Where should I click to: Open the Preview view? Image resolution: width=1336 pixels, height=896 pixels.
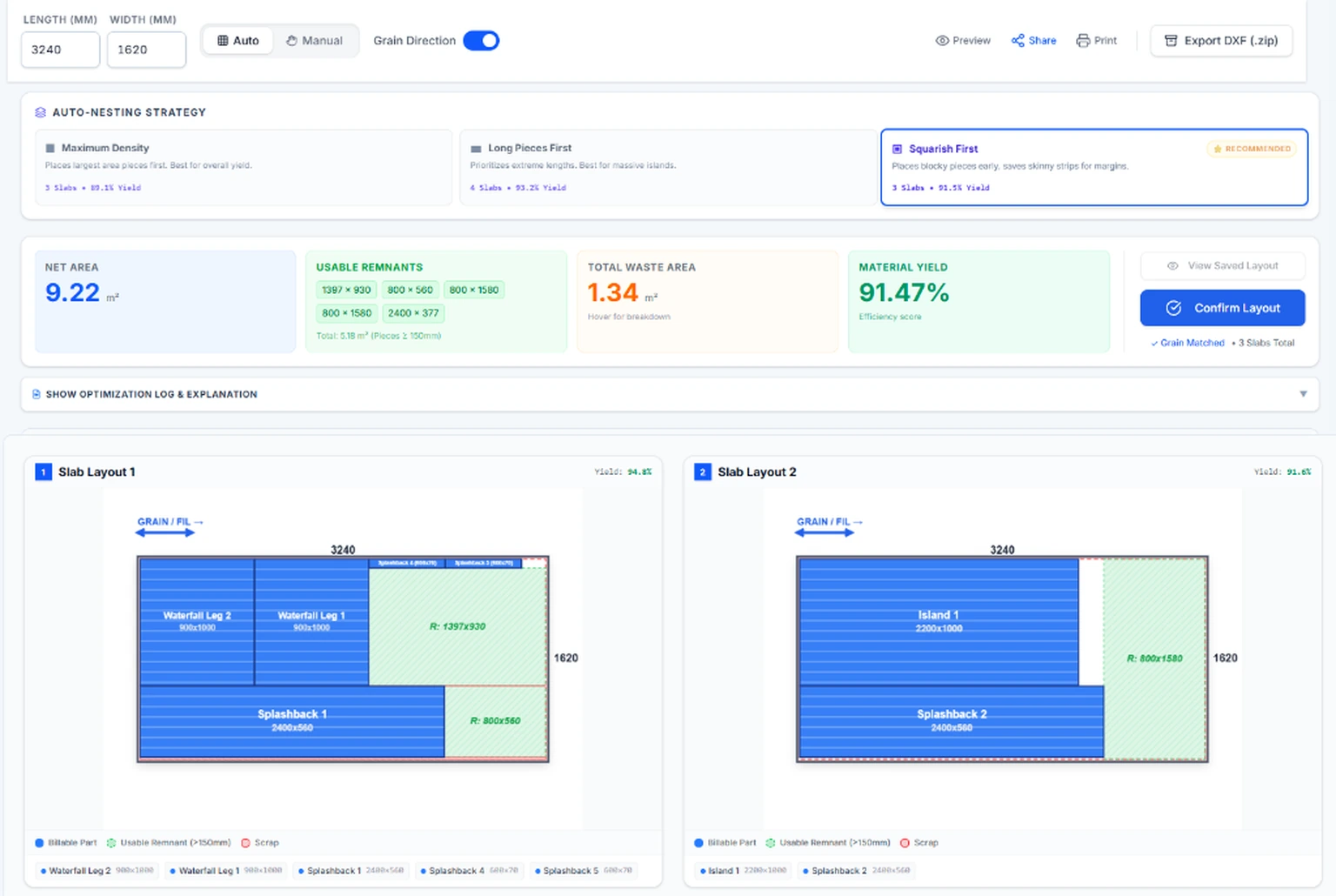coord(963,41)
